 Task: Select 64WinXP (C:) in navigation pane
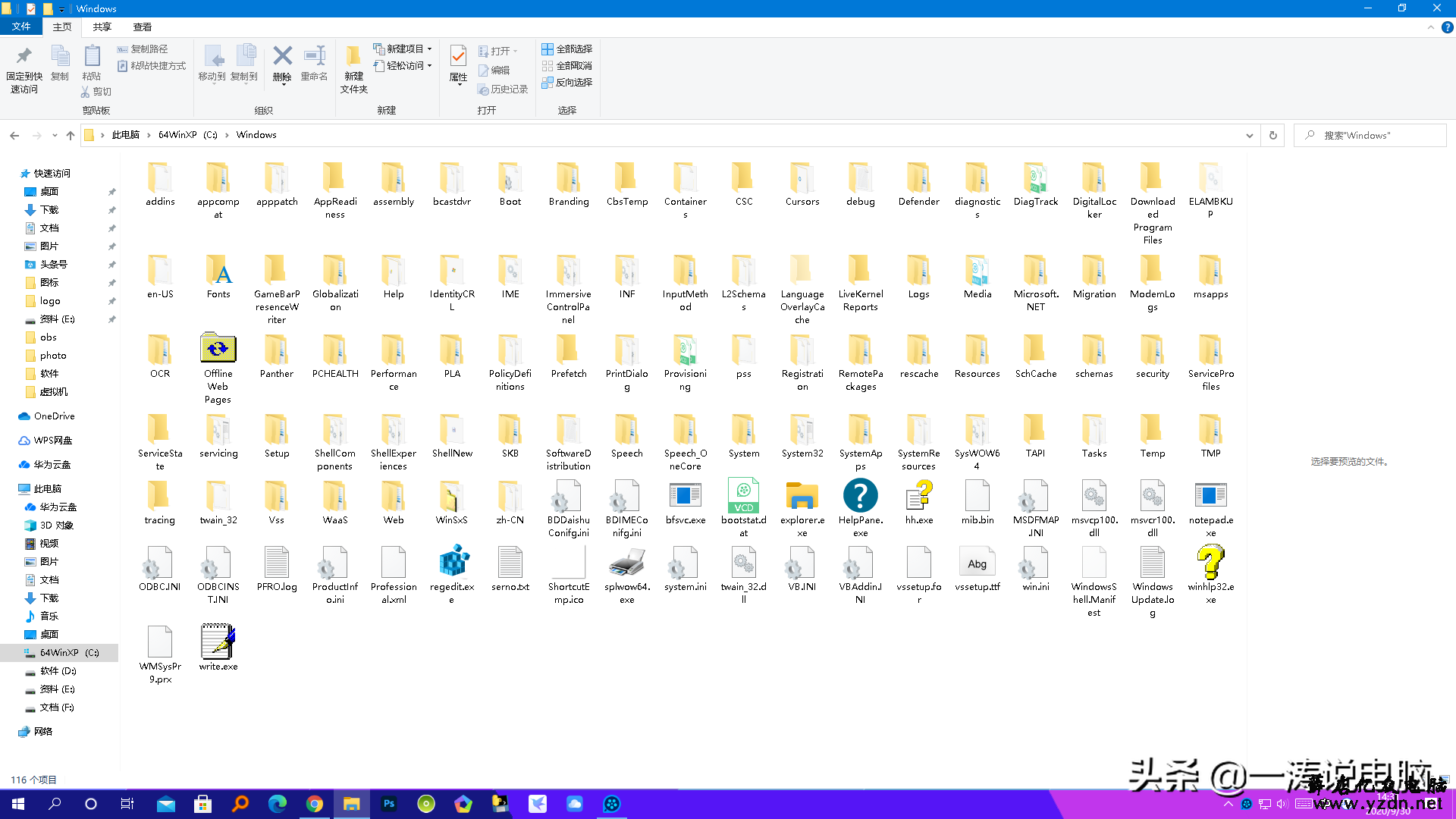59,652
